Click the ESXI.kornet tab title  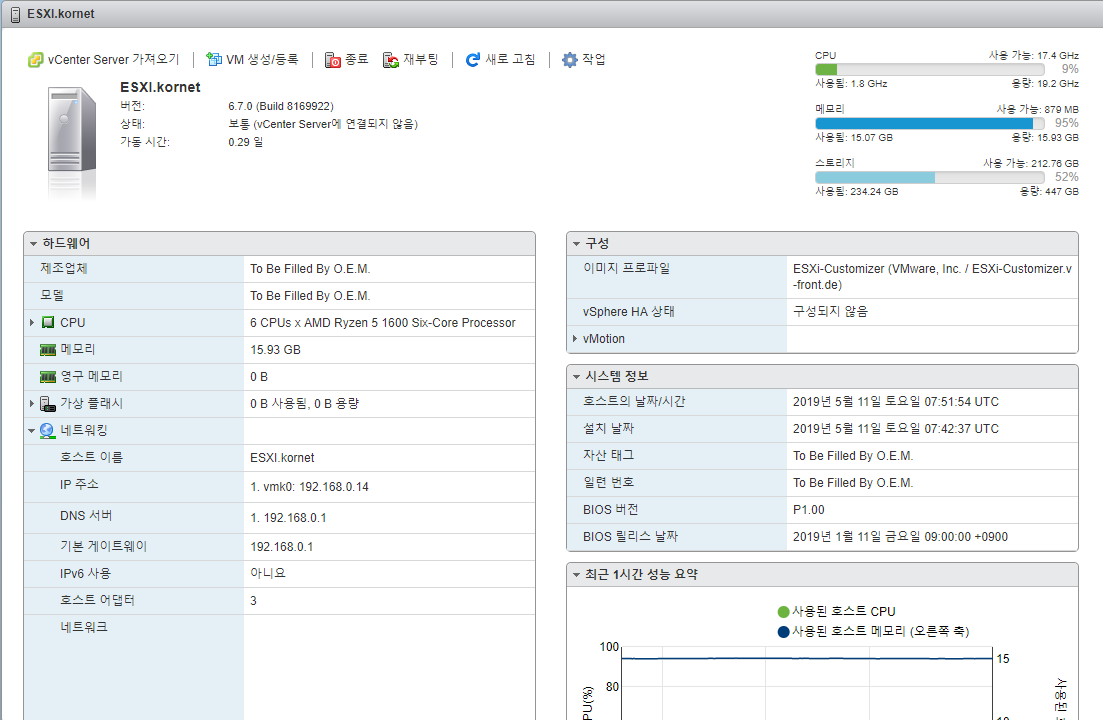(60, 14)
